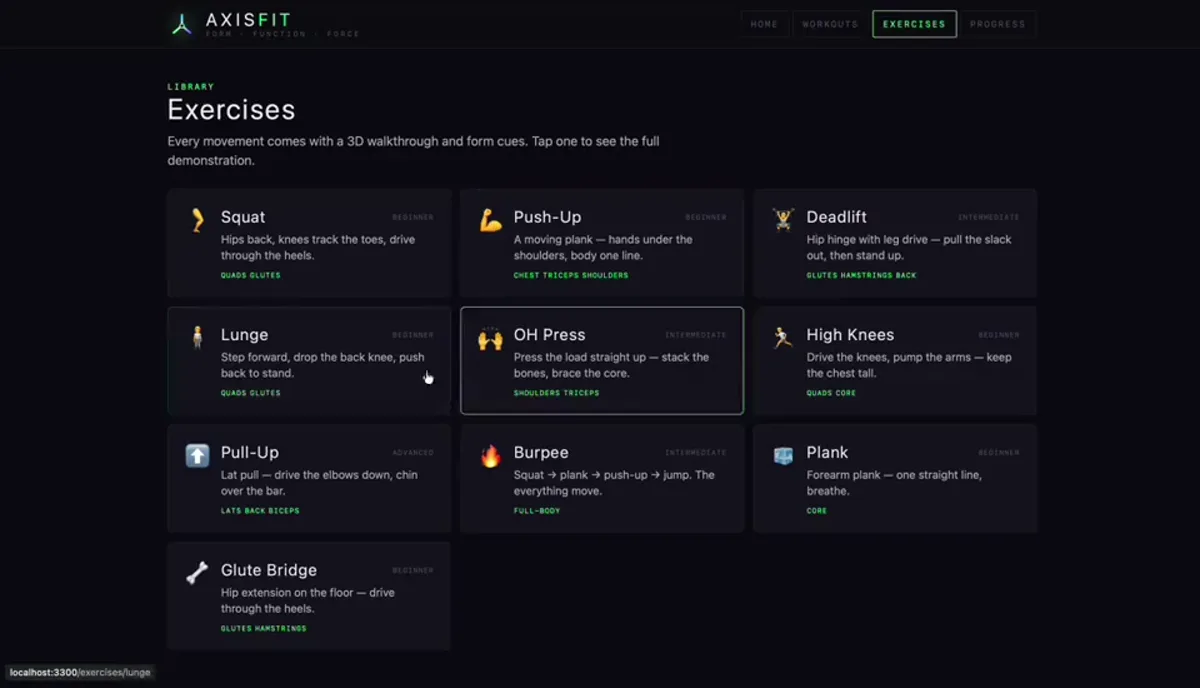
Task: Open the Deadlift exercise title
Action: 837,217
